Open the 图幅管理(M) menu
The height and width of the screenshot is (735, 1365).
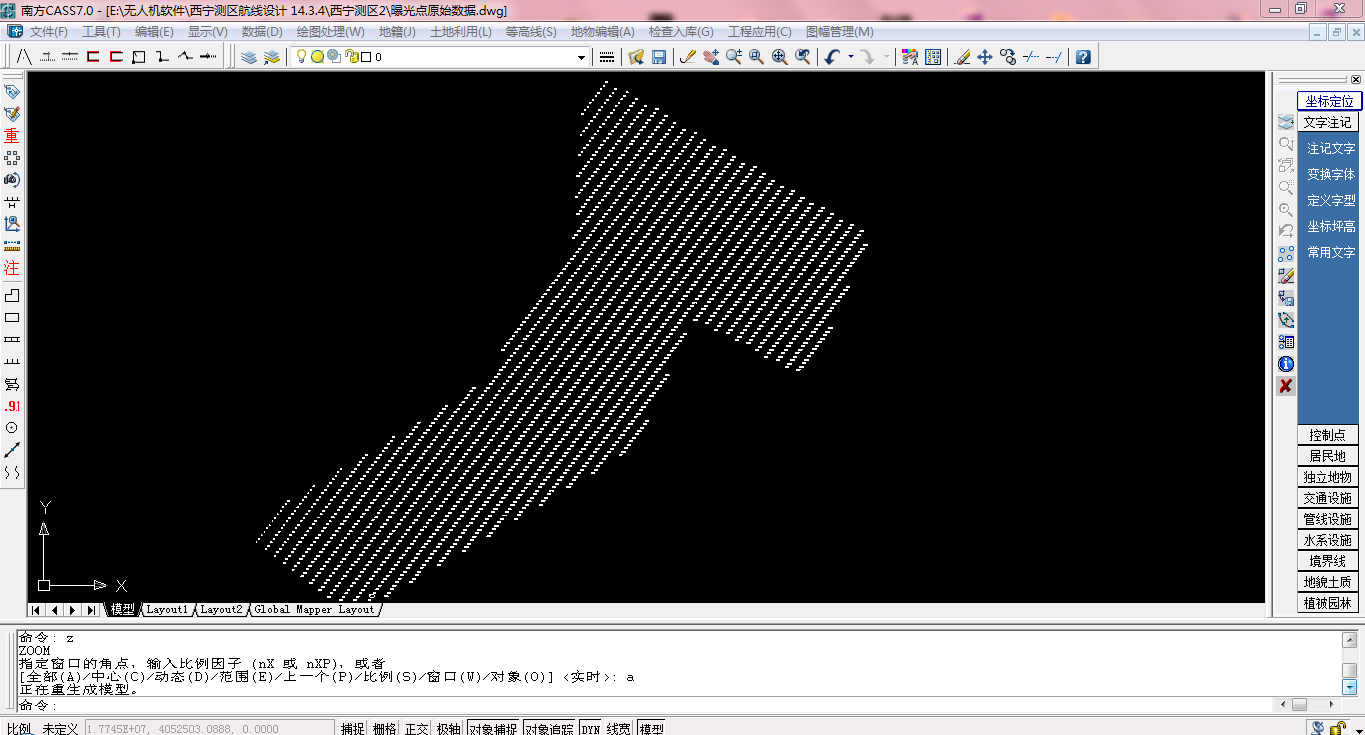point(840,32)
